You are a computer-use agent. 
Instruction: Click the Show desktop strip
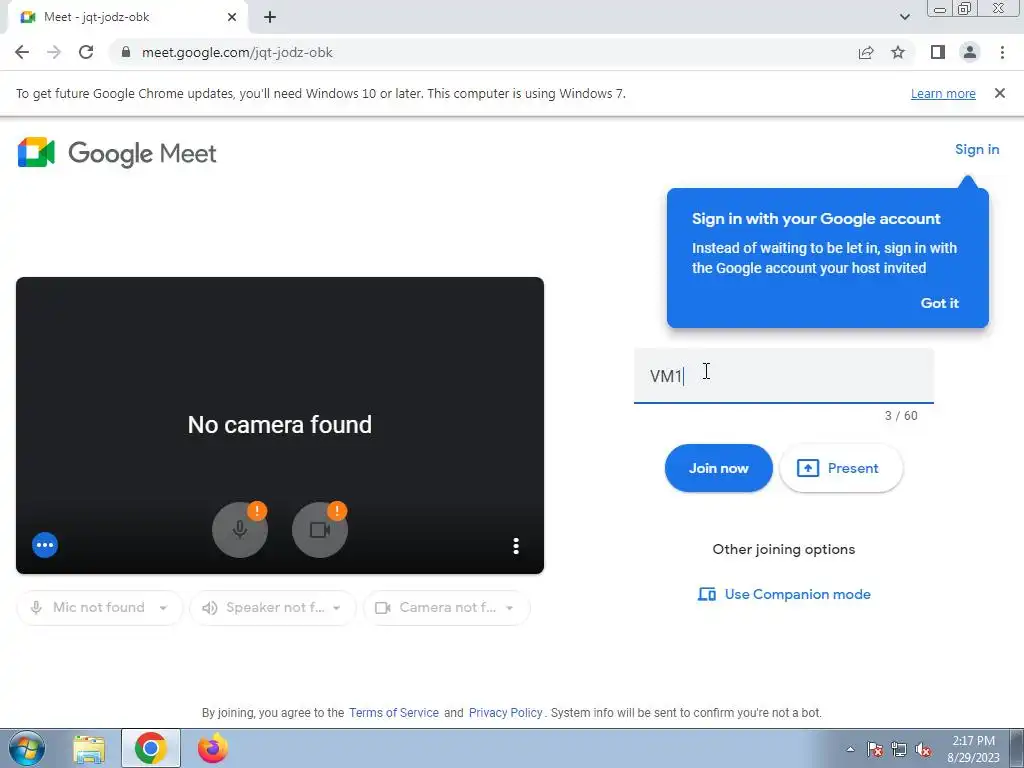tap(1017, 748)
